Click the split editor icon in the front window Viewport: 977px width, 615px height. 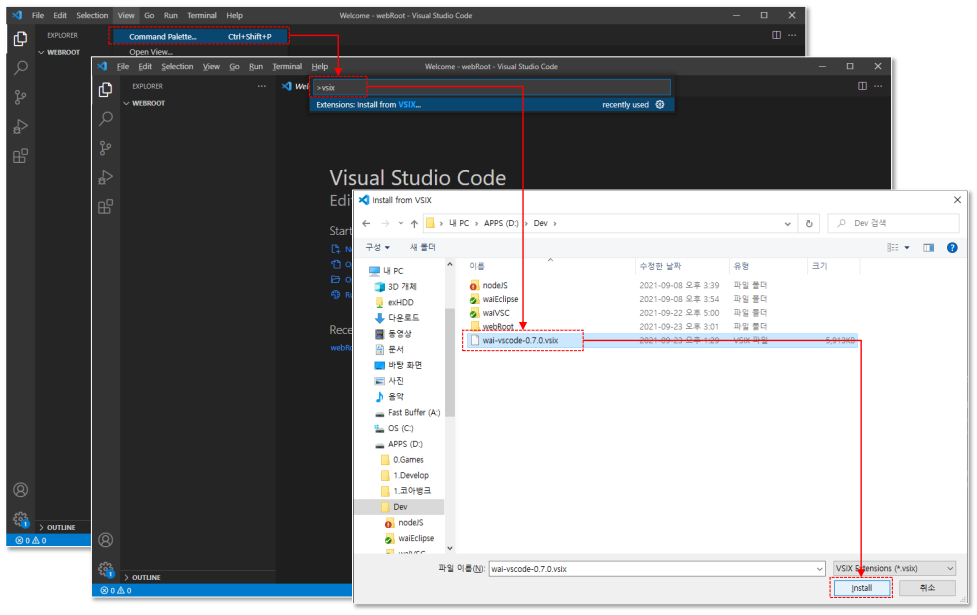(861, 87)
